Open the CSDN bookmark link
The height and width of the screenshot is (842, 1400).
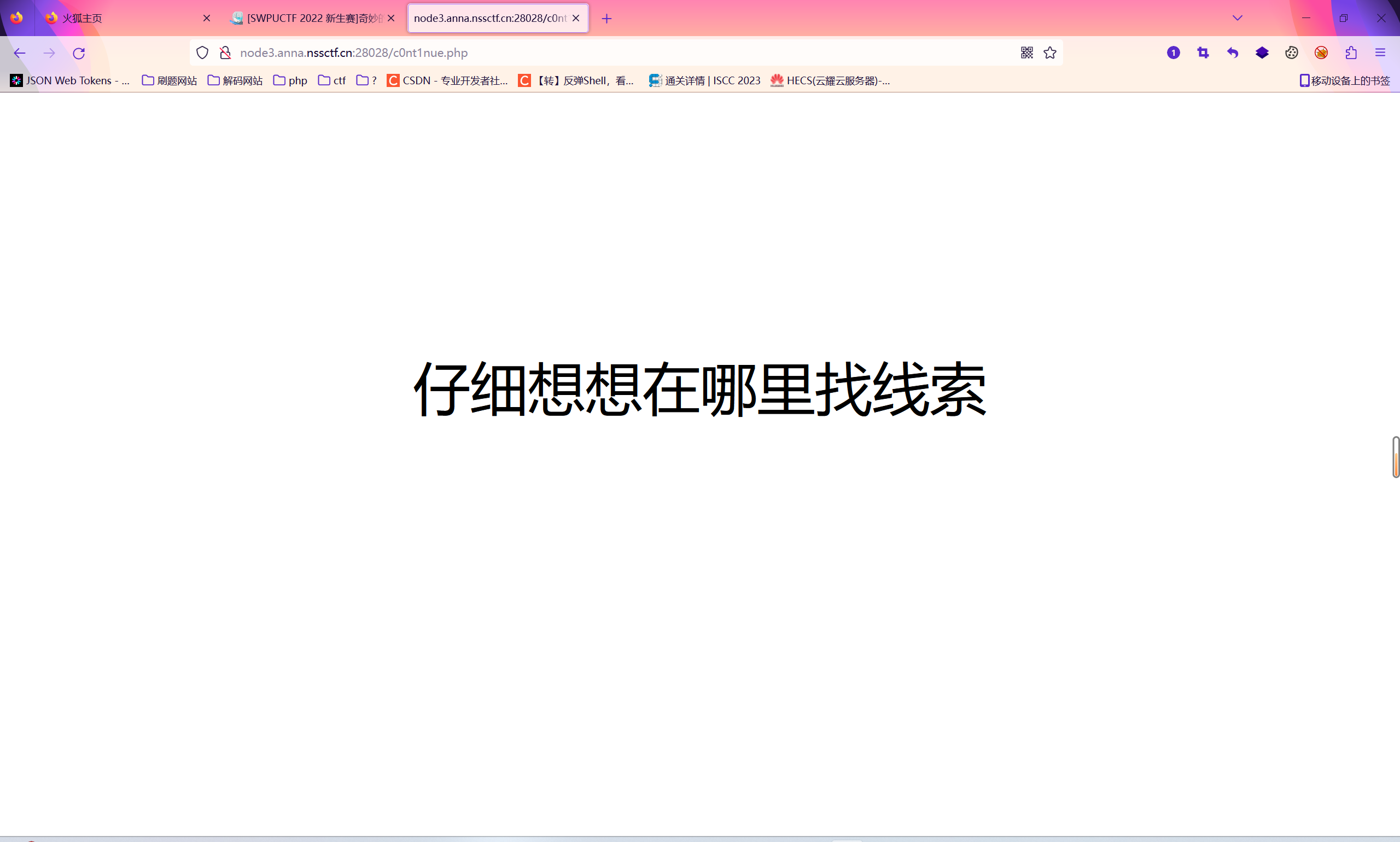tap(448, 80)
